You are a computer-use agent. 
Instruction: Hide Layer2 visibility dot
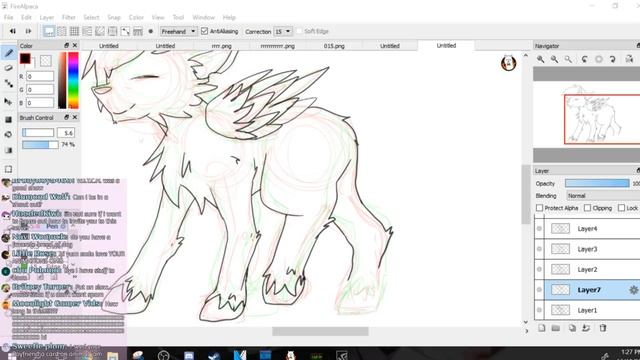(539, 269)
